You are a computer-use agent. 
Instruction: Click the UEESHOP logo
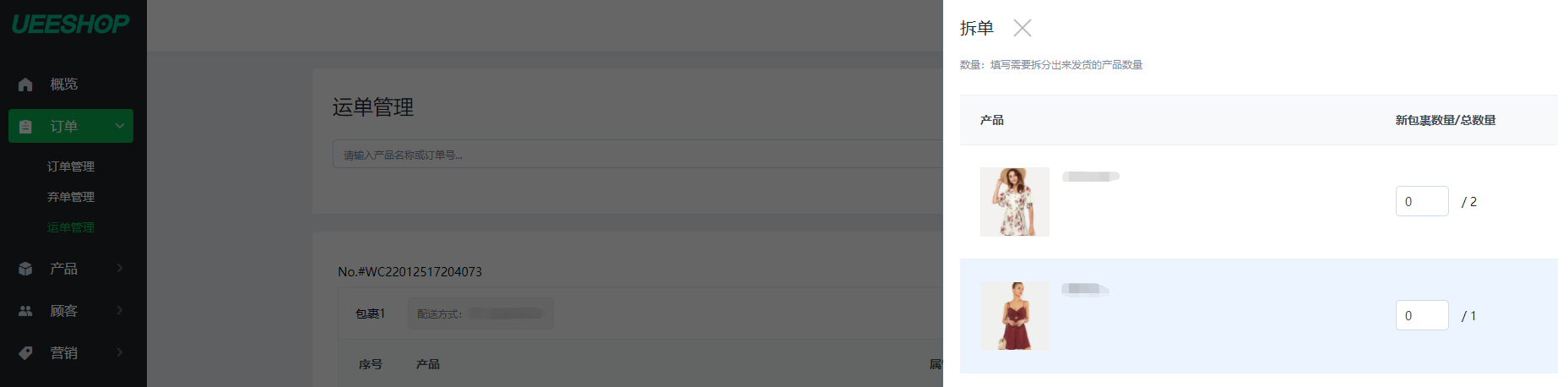(71, 24)
